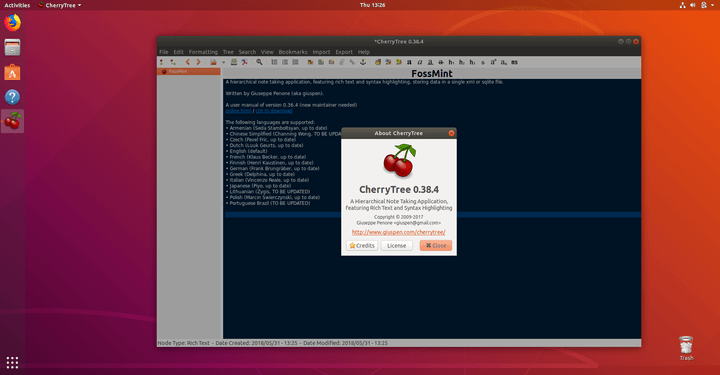
Task: Go back to previous visited node
Action: 187,62
